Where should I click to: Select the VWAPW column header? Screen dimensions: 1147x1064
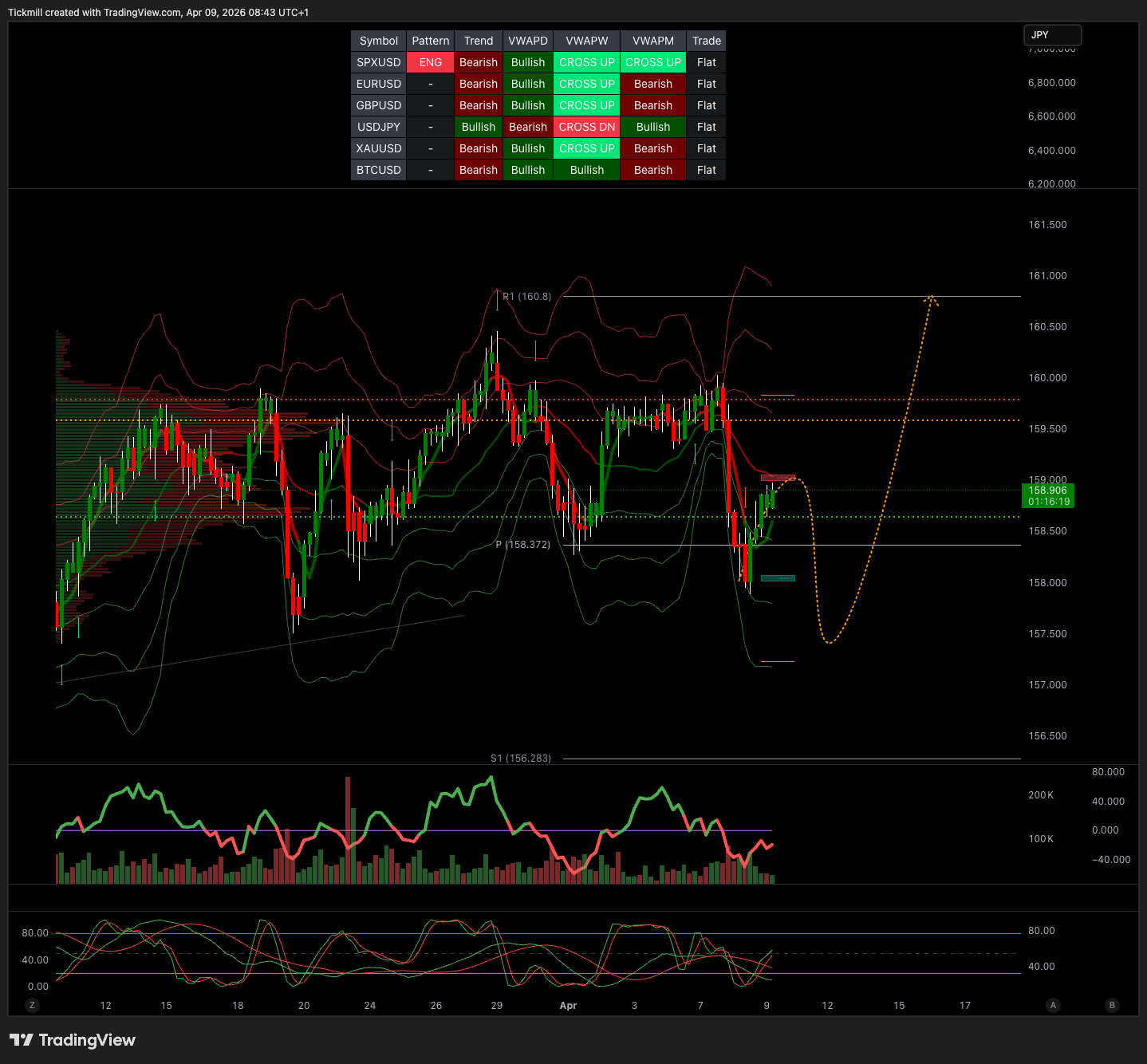tap(587, 41)
